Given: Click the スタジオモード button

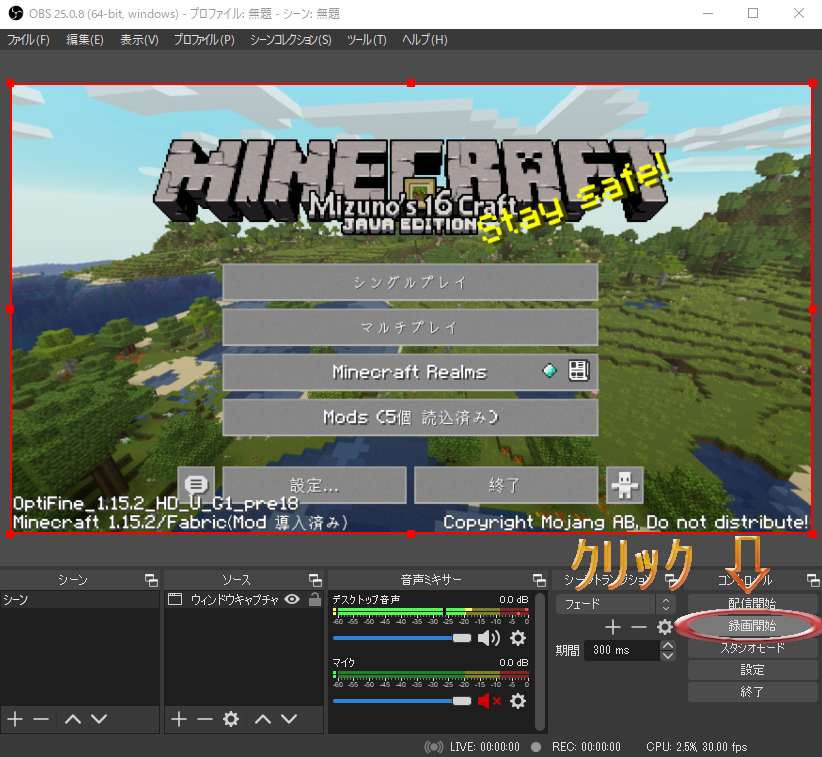Looking at the screenshot, I should 752,647.
